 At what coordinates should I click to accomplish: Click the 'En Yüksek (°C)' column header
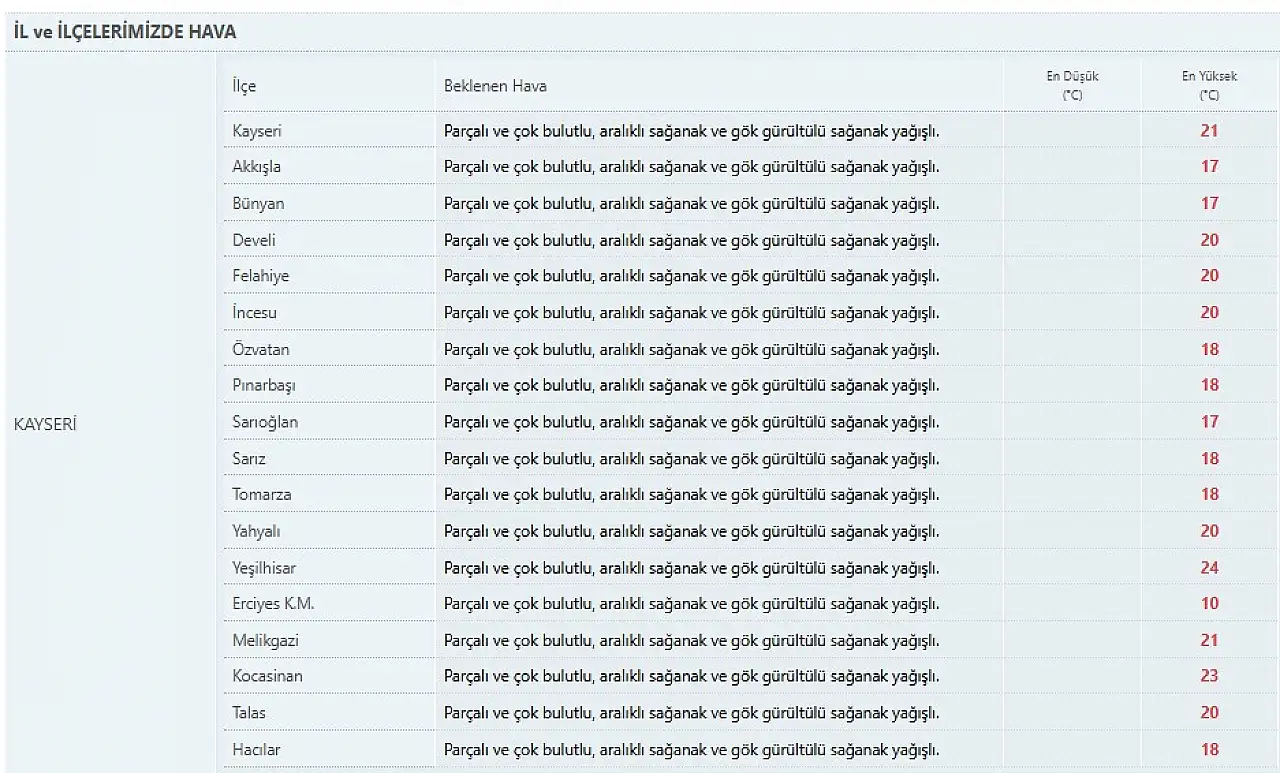click(x=1209, y=85)
